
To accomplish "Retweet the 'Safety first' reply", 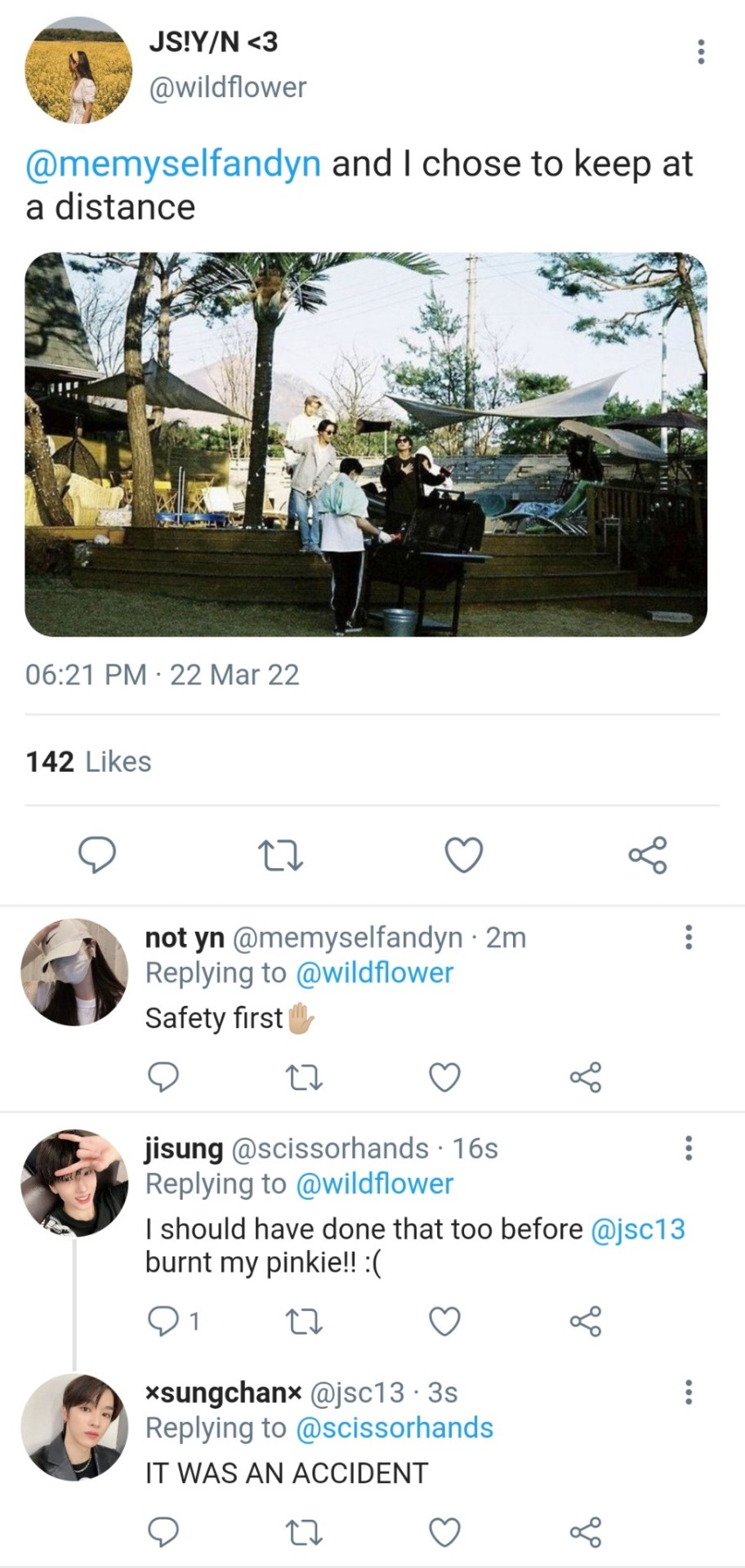I will tap(306, 1078).
